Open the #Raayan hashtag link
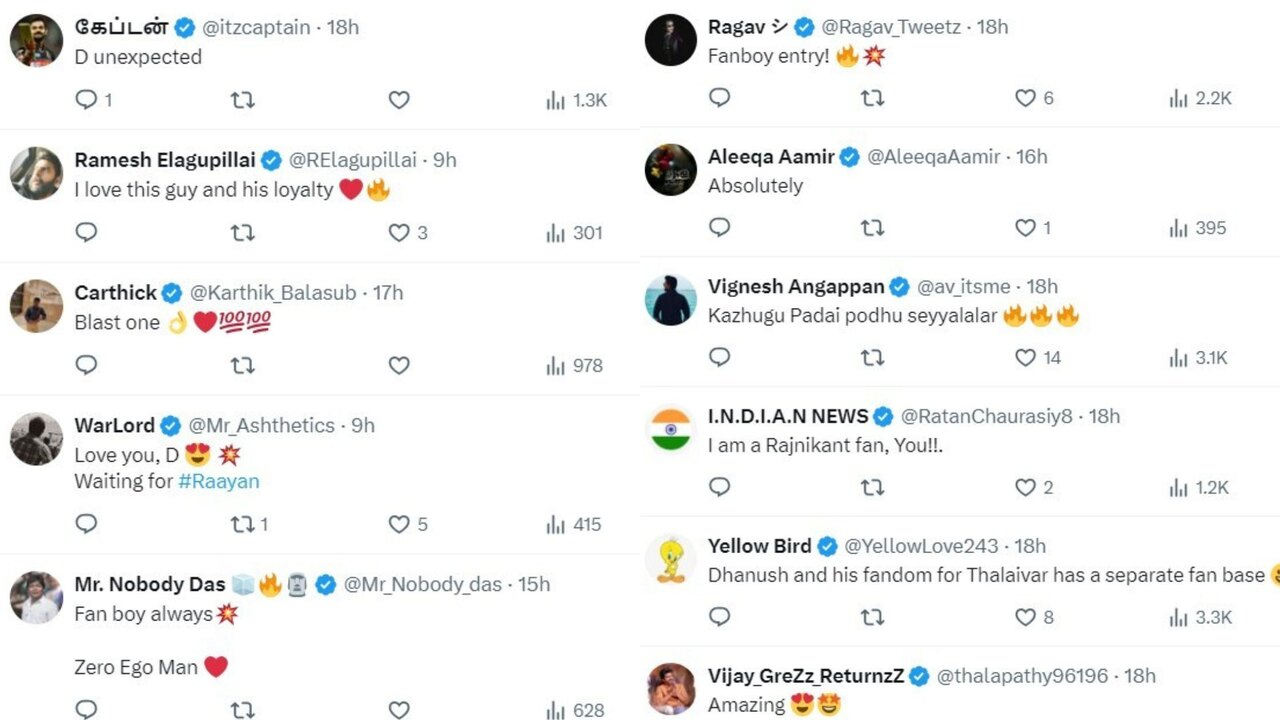 click(x=218, y=481)
